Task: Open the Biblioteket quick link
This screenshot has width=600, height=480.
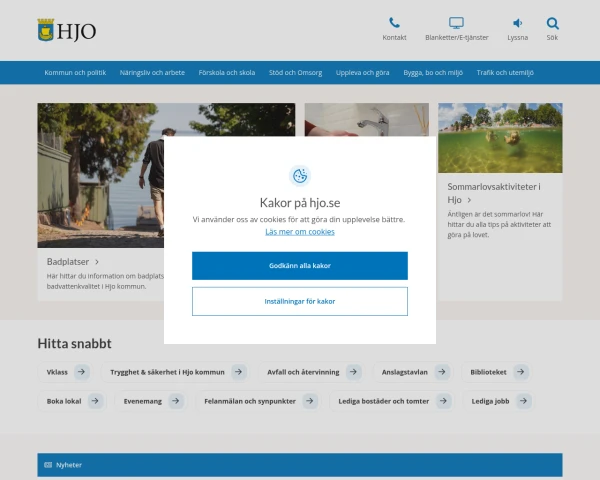Action: point(497,372)
